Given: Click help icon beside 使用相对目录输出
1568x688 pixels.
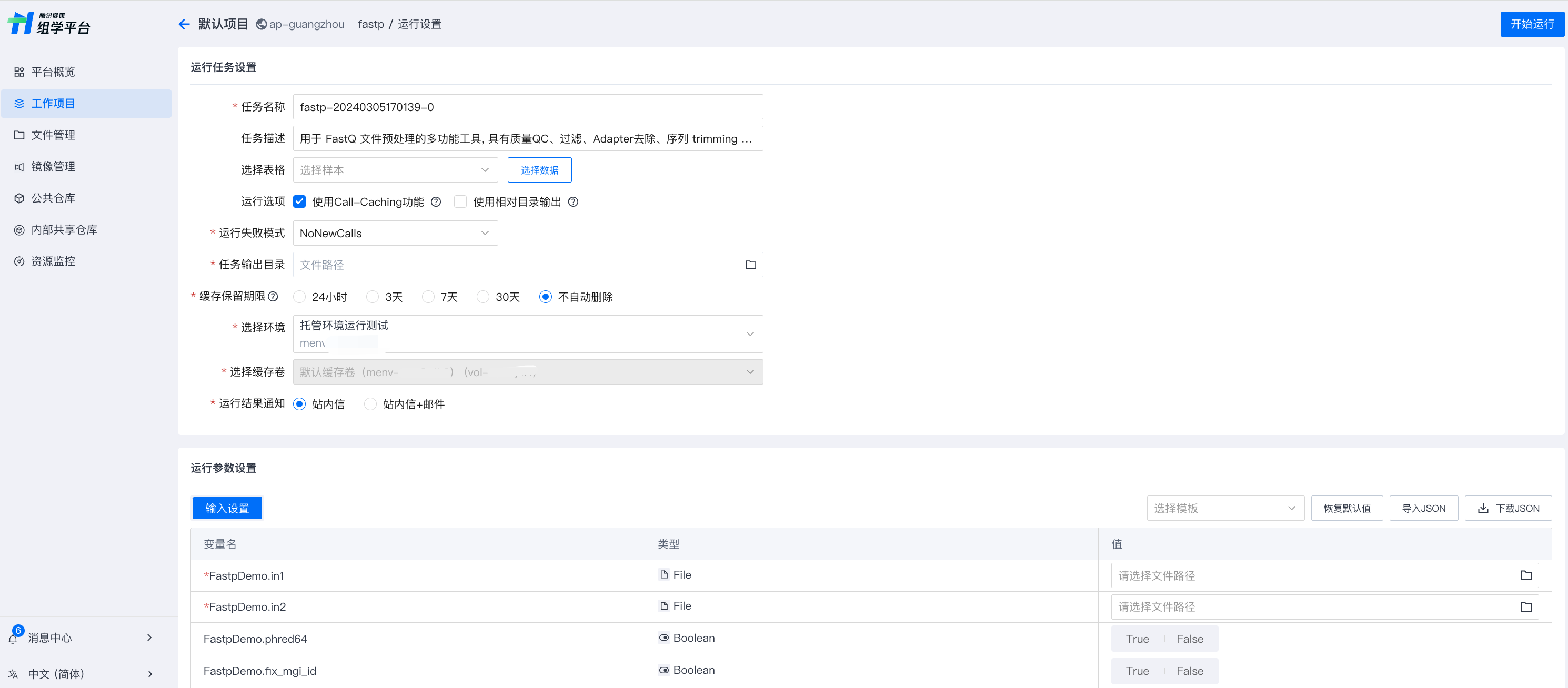Looking at the screenshot, I should [x=573, y=202].
